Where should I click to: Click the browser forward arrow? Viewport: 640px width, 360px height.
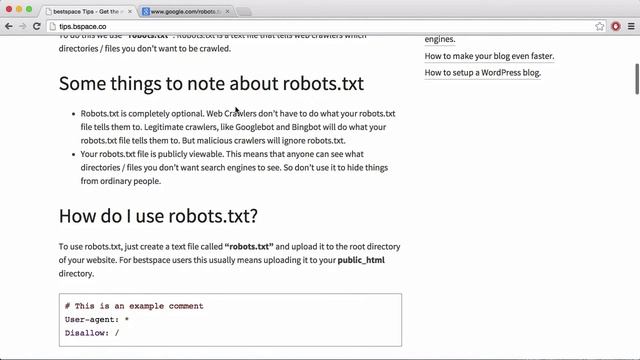pos(22,26)
